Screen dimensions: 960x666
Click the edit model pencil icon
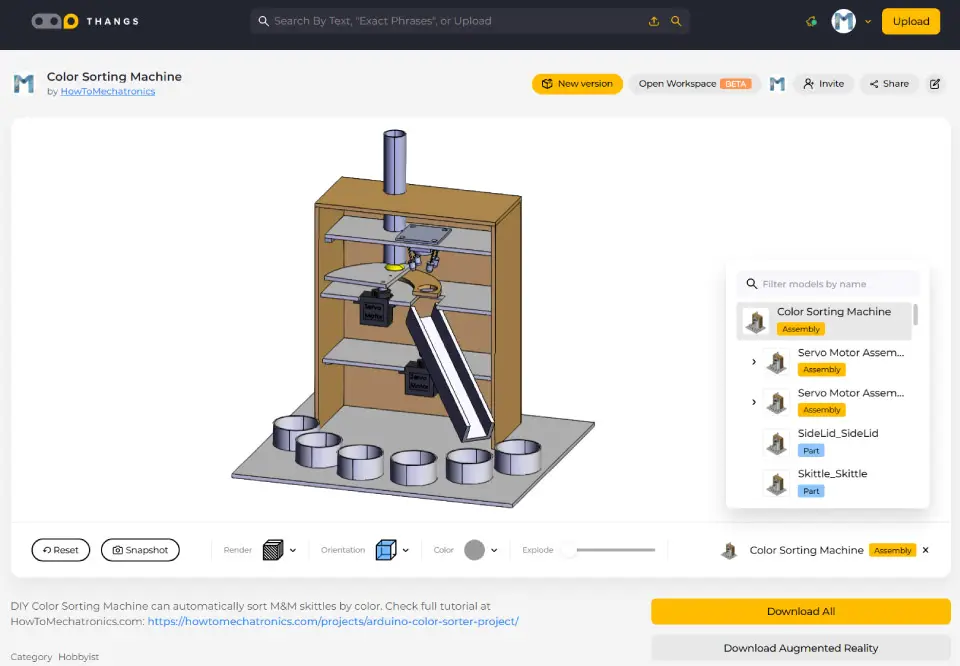click(935, 84)
